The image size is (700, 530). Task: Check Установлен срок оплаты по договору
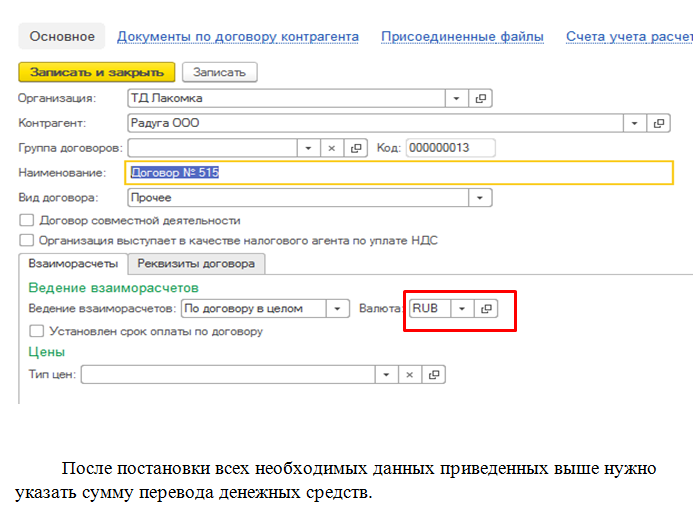(x=37, y=331)
